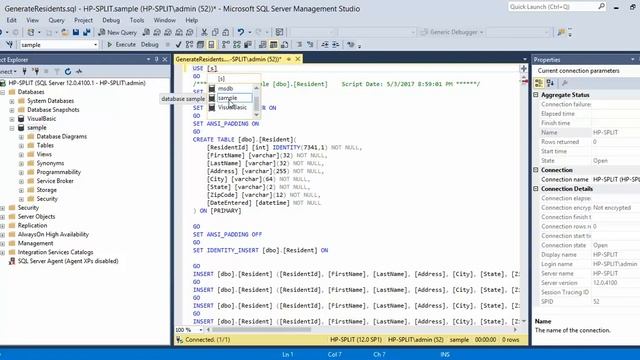Image resolution: width=640 pixels, height=360 pixels.
Task: Open the Undo history dropdown arrow
Action: pos(250,32)
